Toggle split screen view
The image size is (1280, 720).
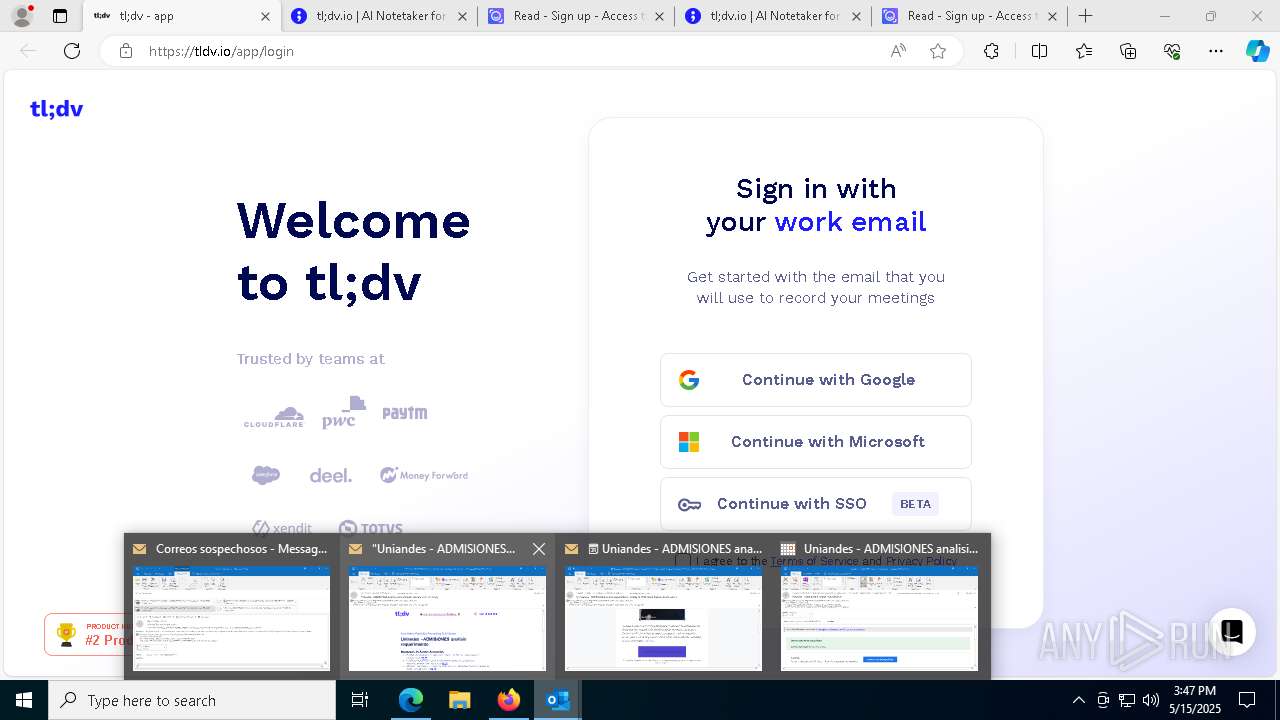click(1039, 51)
